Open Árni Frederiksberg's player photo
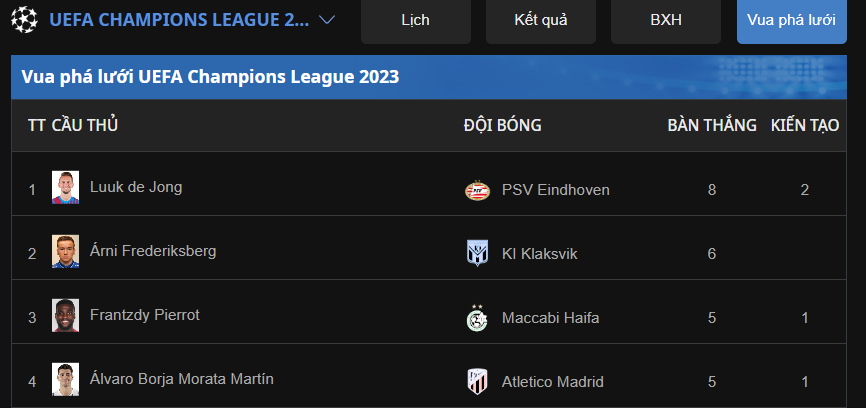Image resolution: width=866 pixels, height=408 pixels. tap(66, 252)
